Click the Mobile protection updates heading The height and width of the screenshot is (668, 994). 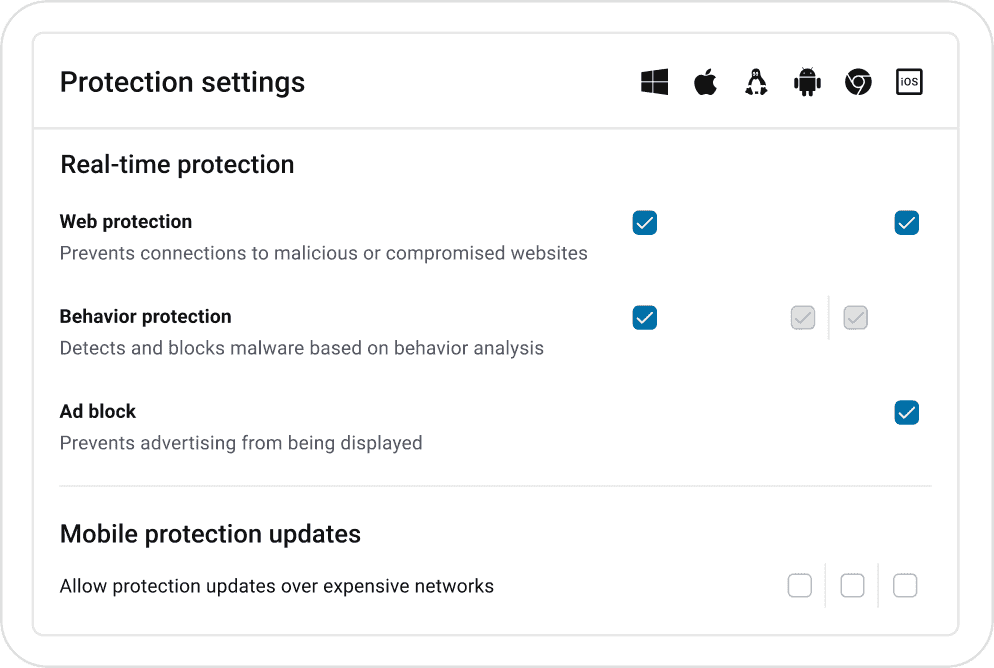click(210, 534)
